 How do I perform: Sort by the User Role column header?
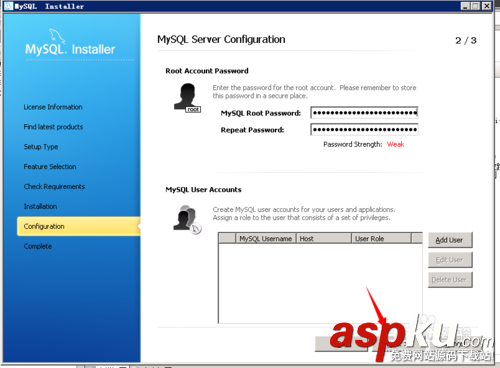[381, 239]
